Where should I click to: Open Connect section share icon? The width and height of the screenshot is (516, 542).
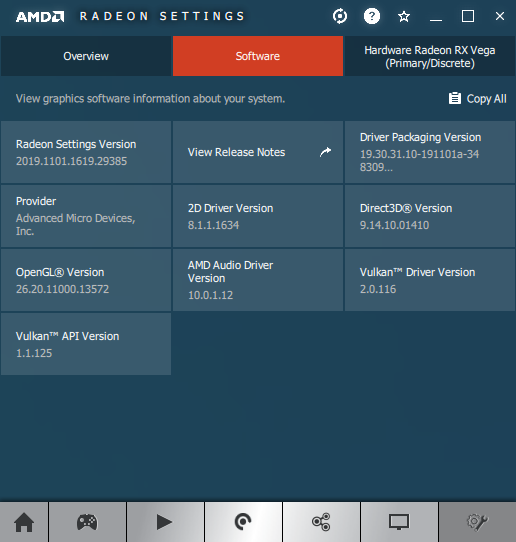click(x=321, y=522)
